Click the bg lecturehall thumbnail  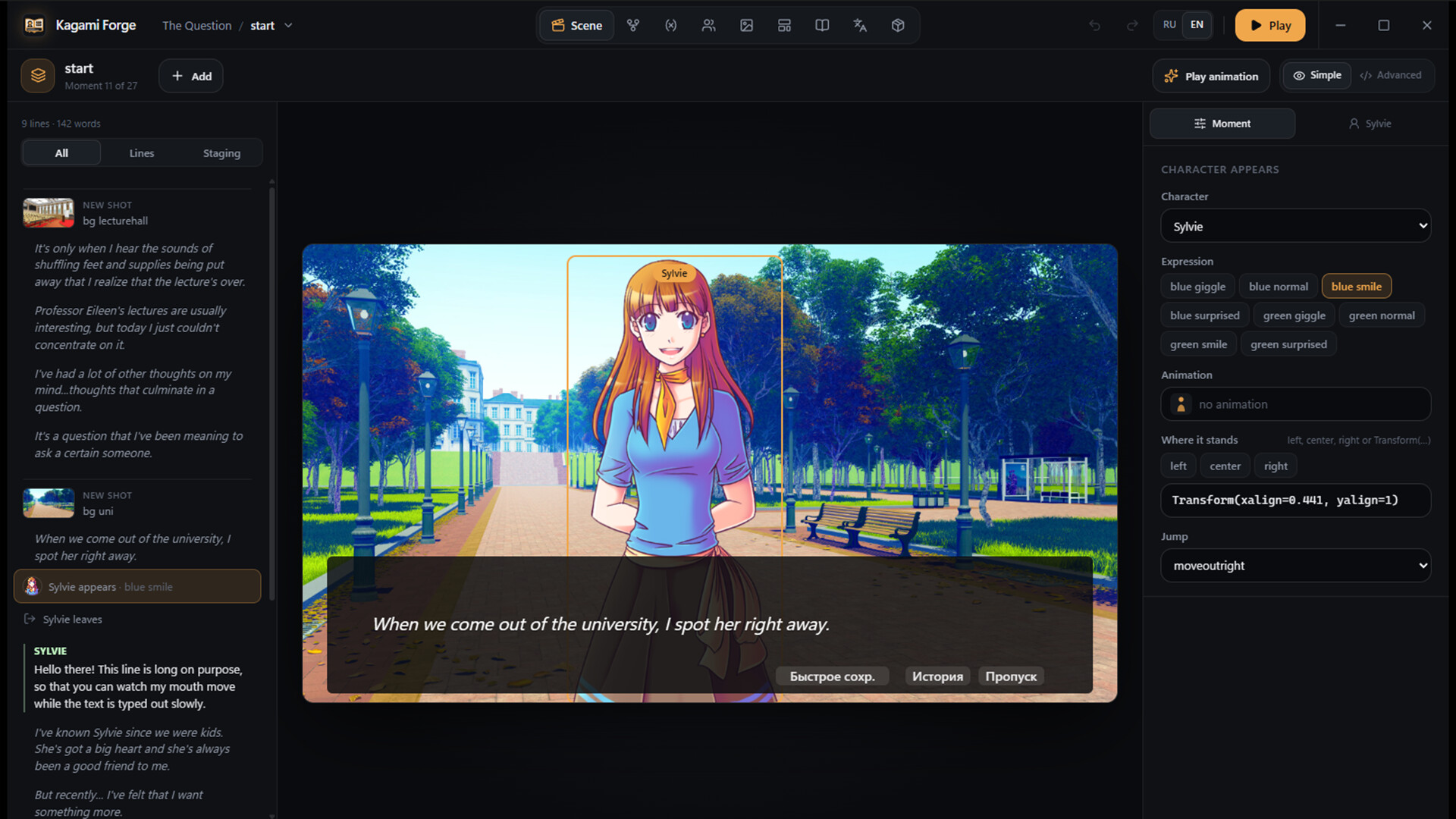(x=49, y=212)
